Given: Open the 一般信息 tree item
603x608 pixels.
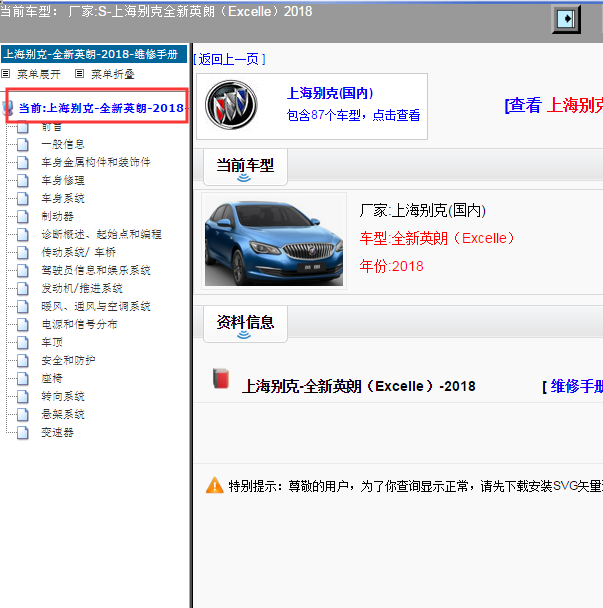Looking at the screenshot, I should [63, 144].
